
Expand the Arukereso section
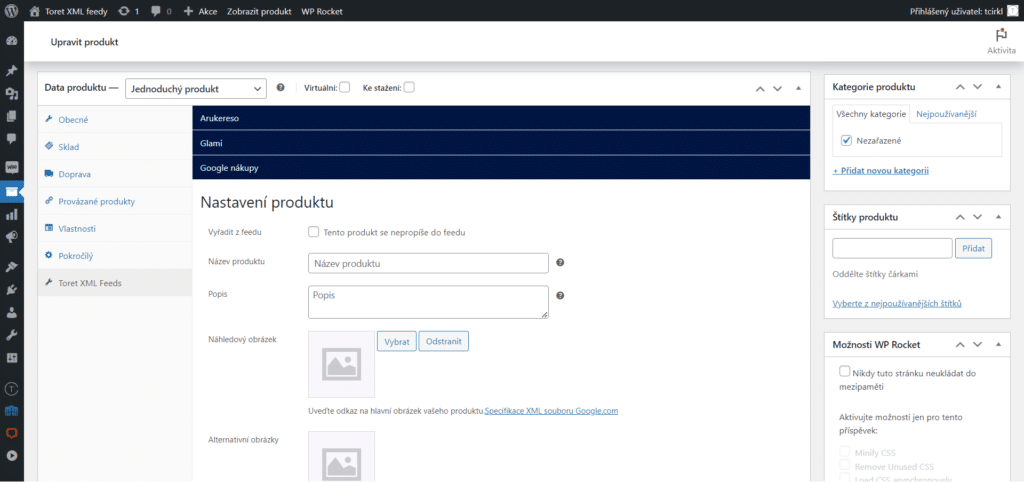pos(501,118)
